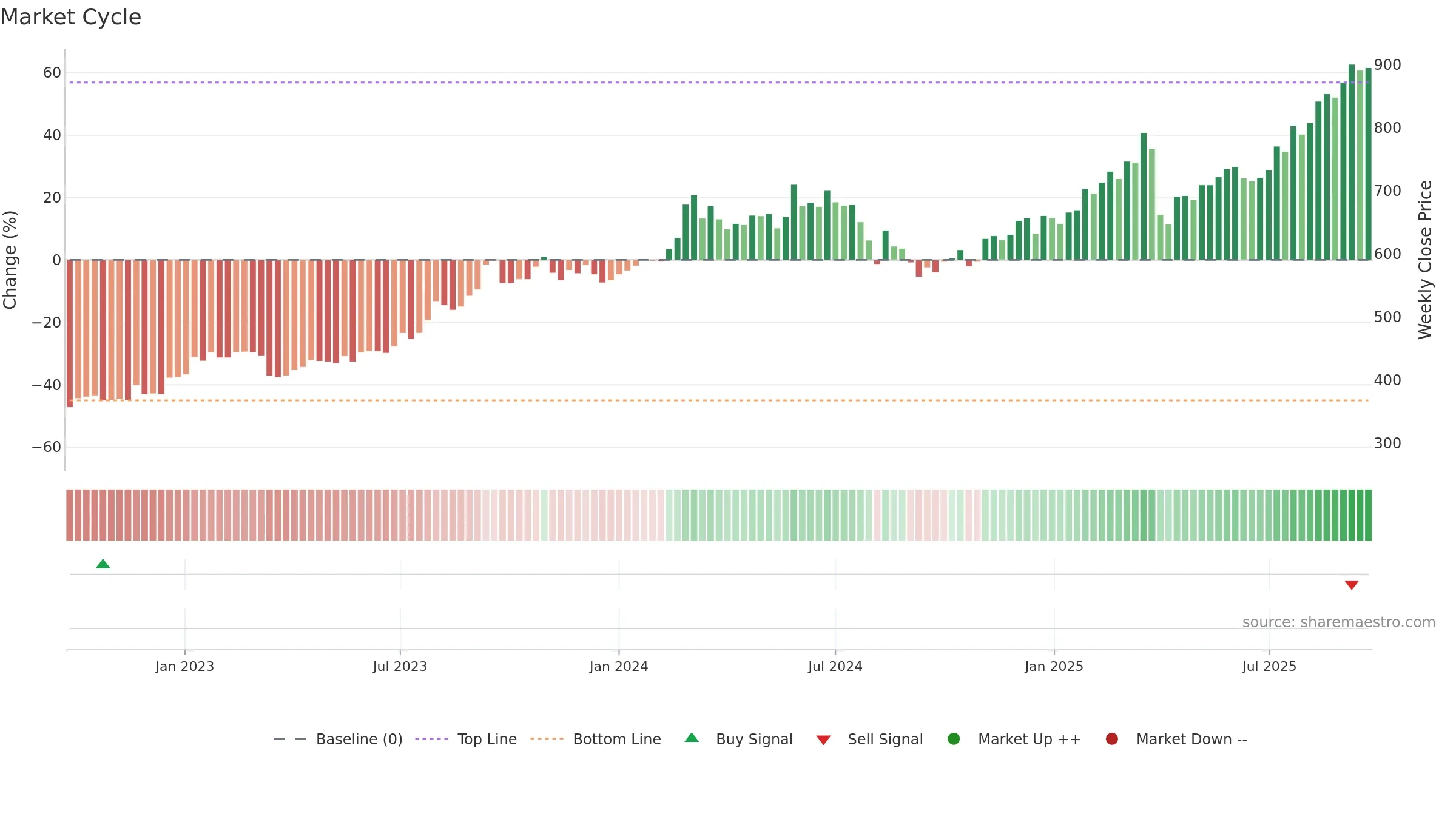Click the first dark red heatmap strip cell
The image size is (1456, 819).
point(70,515)
